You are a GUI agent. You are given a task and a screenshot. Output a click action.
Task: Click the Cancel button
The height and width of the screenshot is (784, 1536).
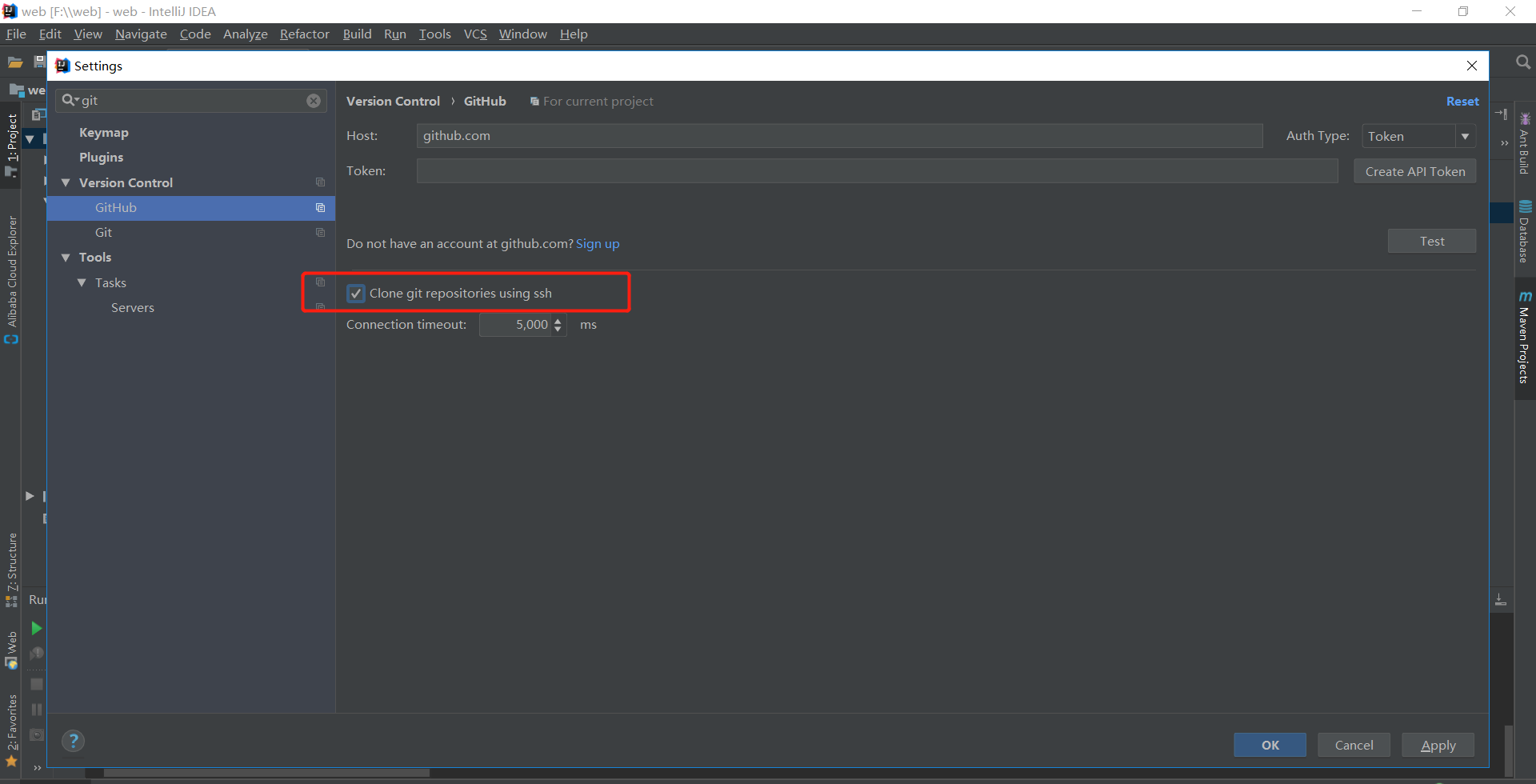[x=1354, y=745]
